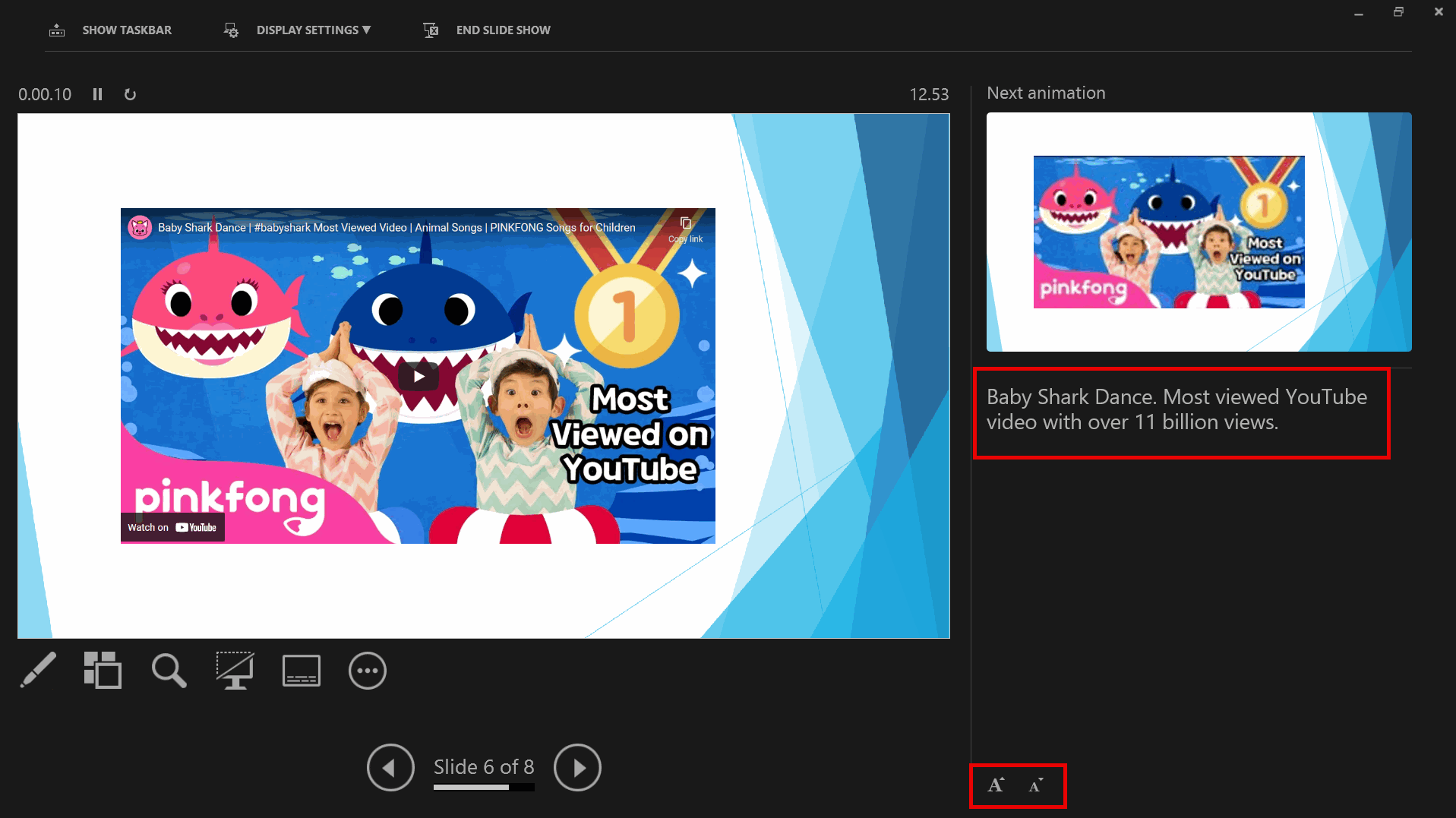Select the zoom into slide magnifier
1456x818 pixels.
tap(169, 670)
